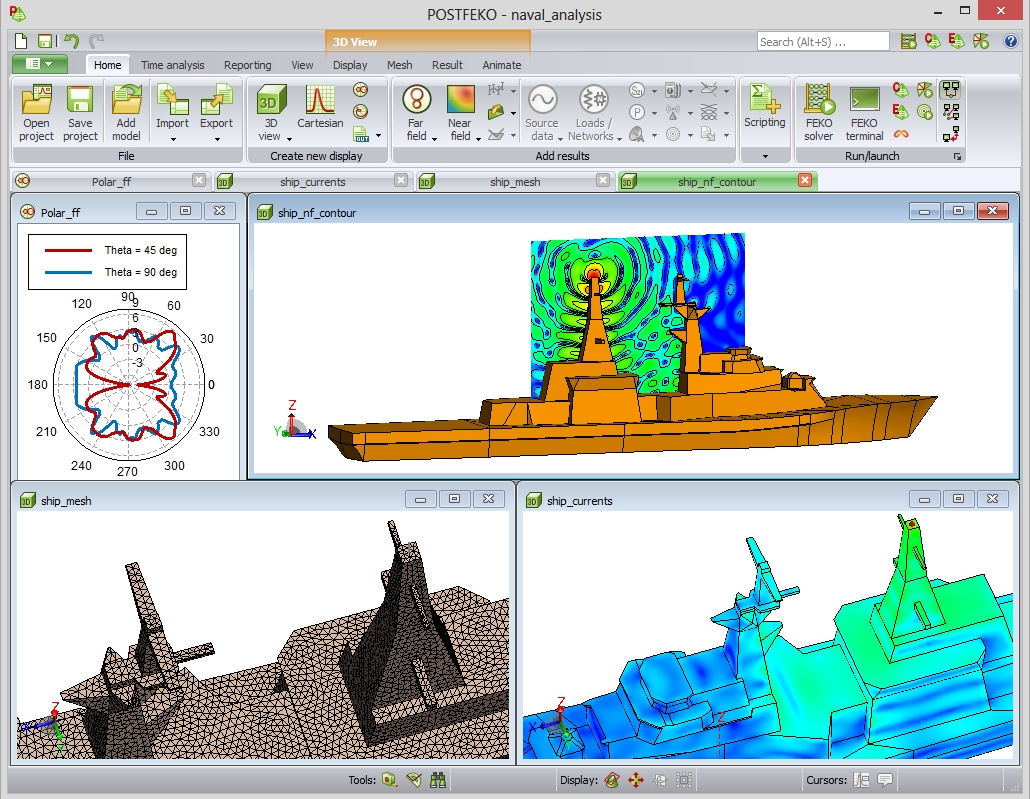Click the annotation speech-bubble cursor icon
Screen dimensions: 1030x799
[885, 780]
